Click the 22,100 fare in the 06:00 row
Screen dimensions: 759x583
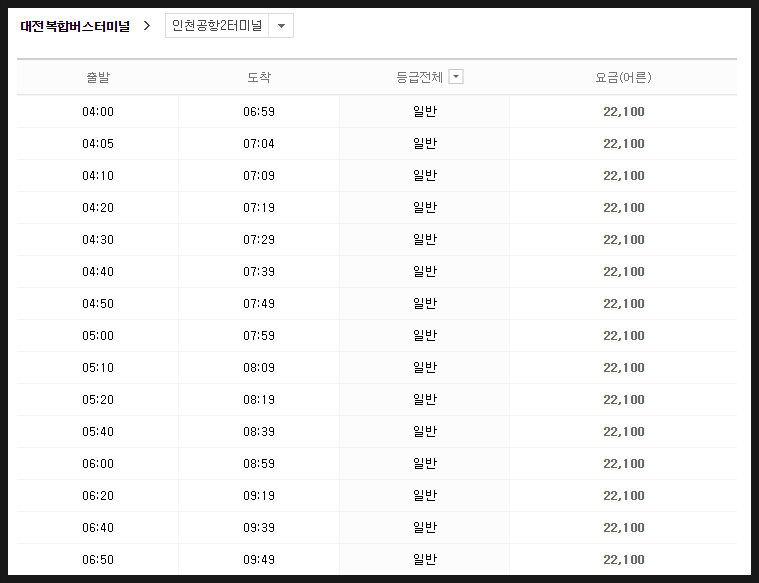tap(623, 463)
